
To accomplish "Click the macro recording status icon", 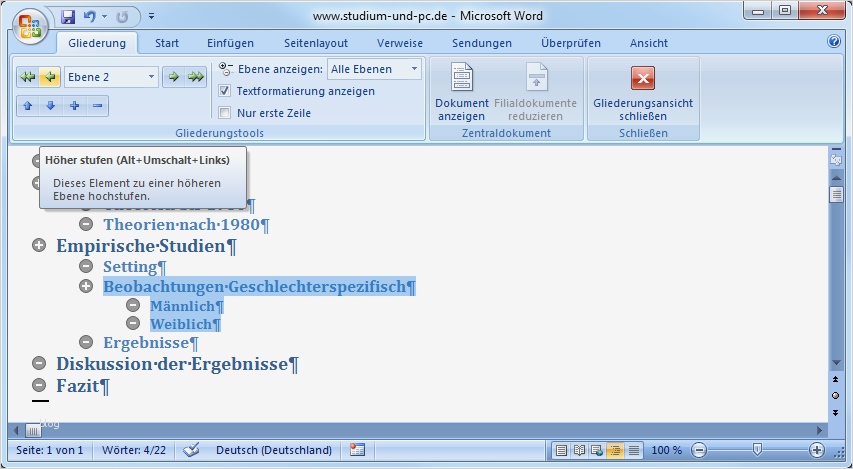I will pyautogui.click(x=357, y=449).
